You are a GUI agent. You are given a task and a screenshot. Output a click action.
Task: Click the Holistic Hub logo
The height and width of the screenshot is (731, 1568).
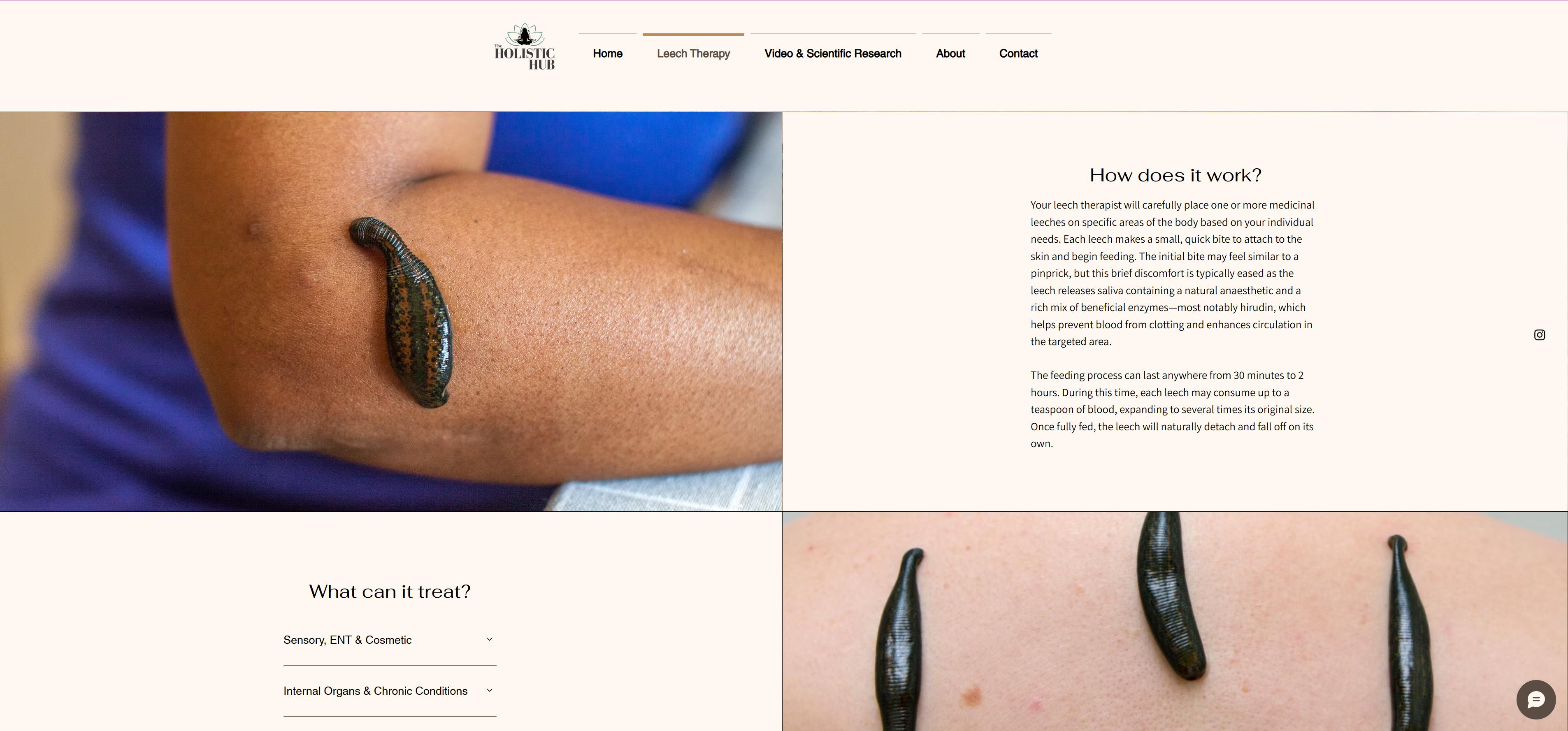[524, 47]
